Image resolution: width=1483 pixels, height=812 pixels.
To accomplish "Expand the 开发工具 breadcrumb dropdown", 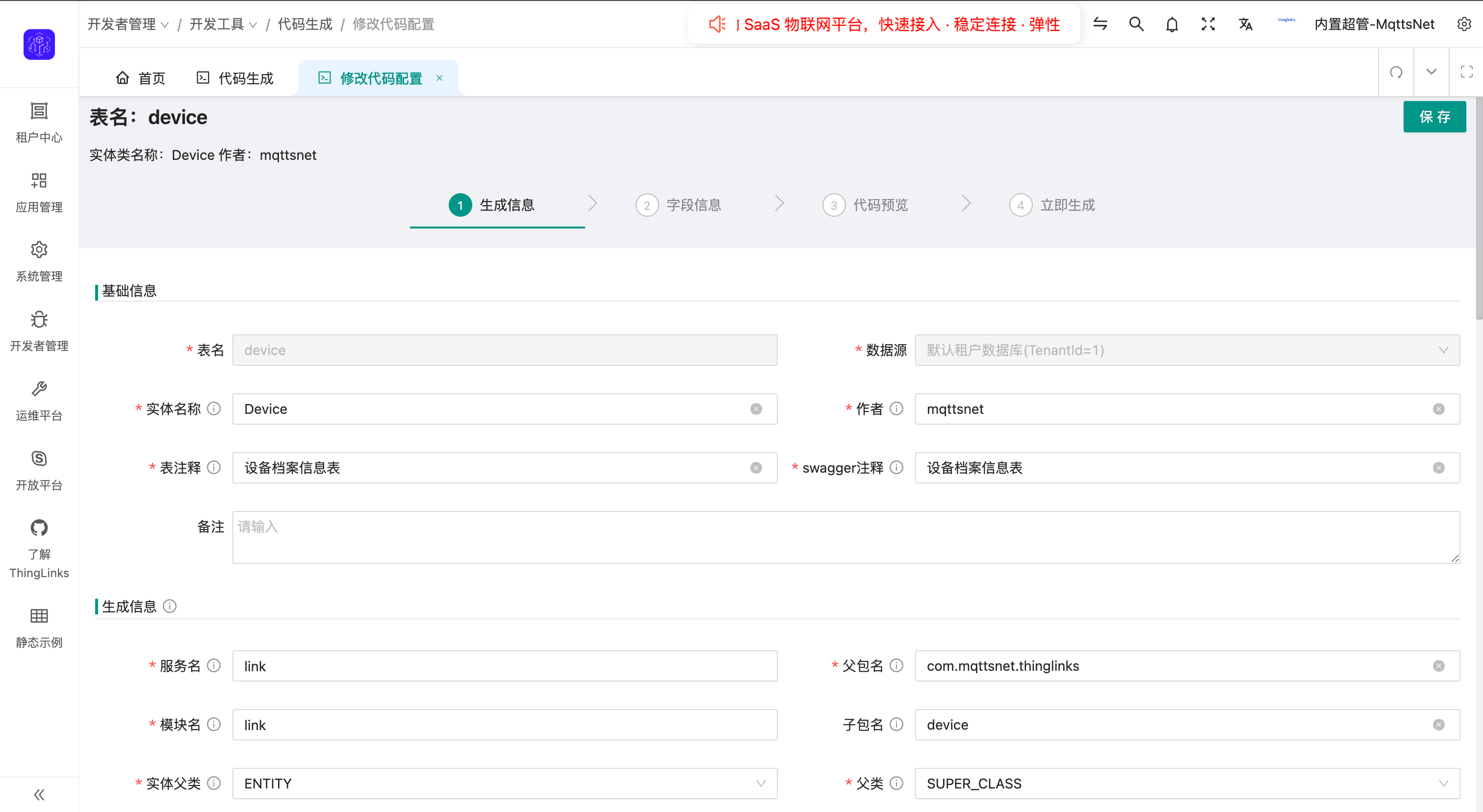I will (x=223, y=24).
